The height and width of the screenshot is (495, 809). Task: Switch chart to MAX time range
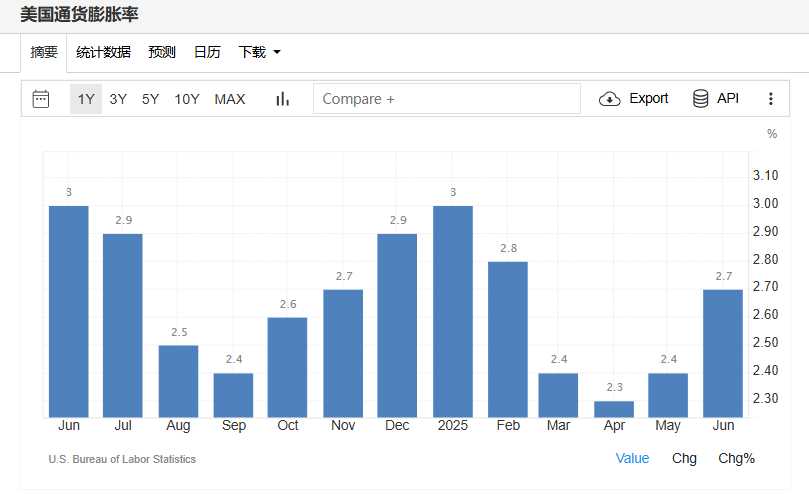pos(230,99)
